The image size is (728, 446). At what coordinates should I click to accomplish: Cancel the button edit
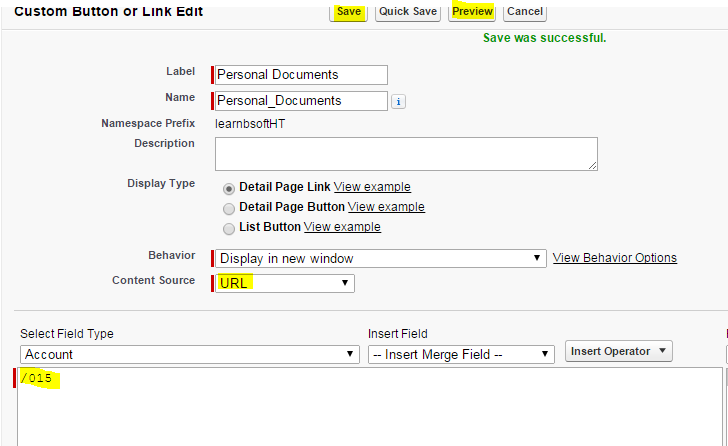pos(525,12)
